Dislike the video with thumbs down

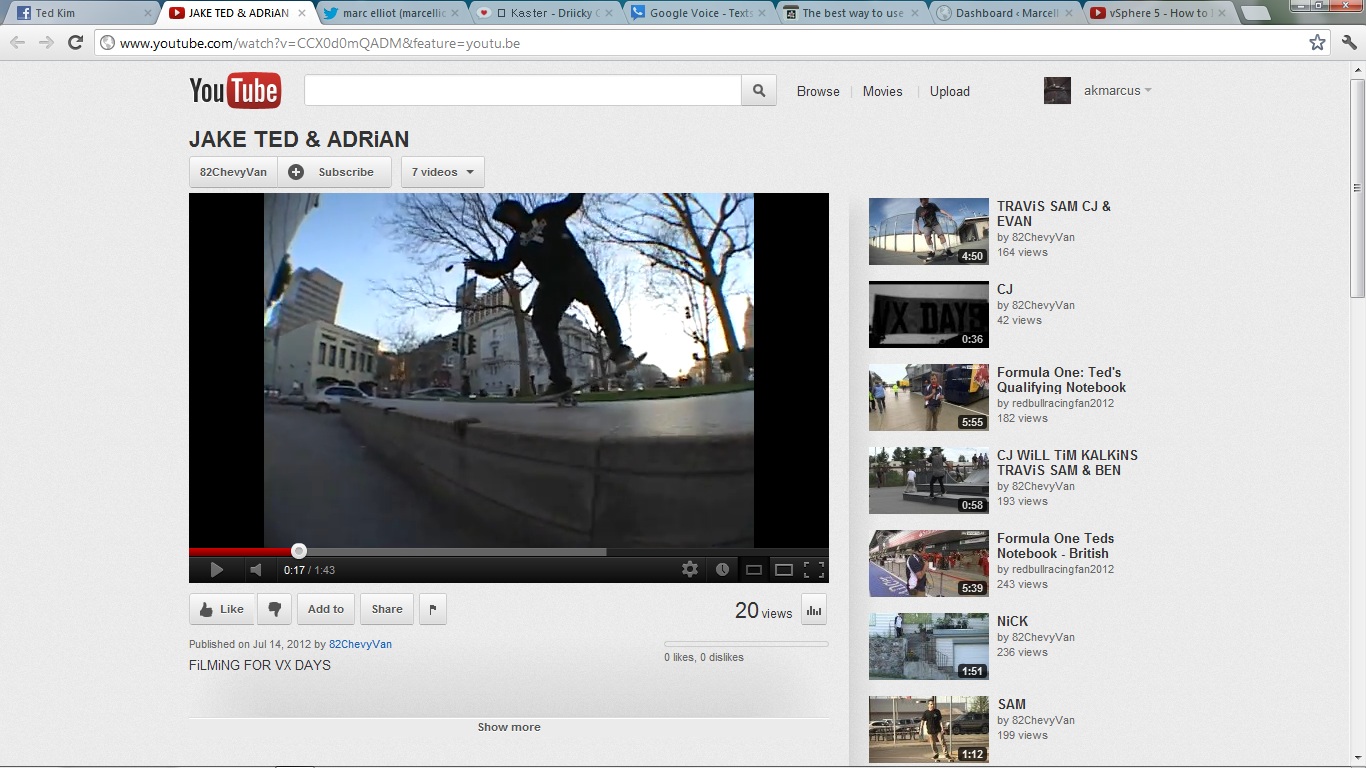click(274, 609)
